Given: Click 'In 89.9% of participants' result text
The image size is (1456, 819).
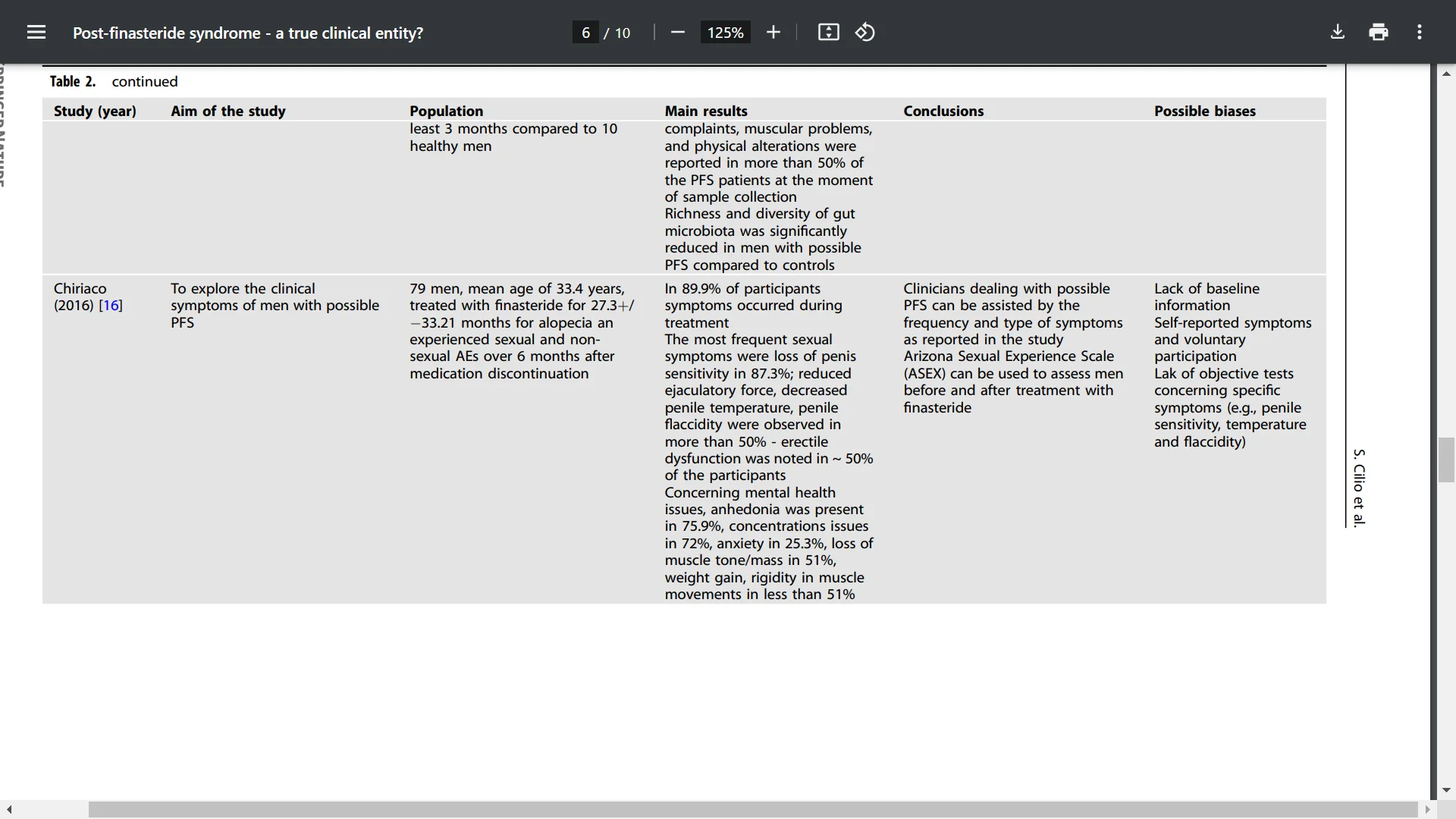Looking at the screenshot, I should (742, 288).
